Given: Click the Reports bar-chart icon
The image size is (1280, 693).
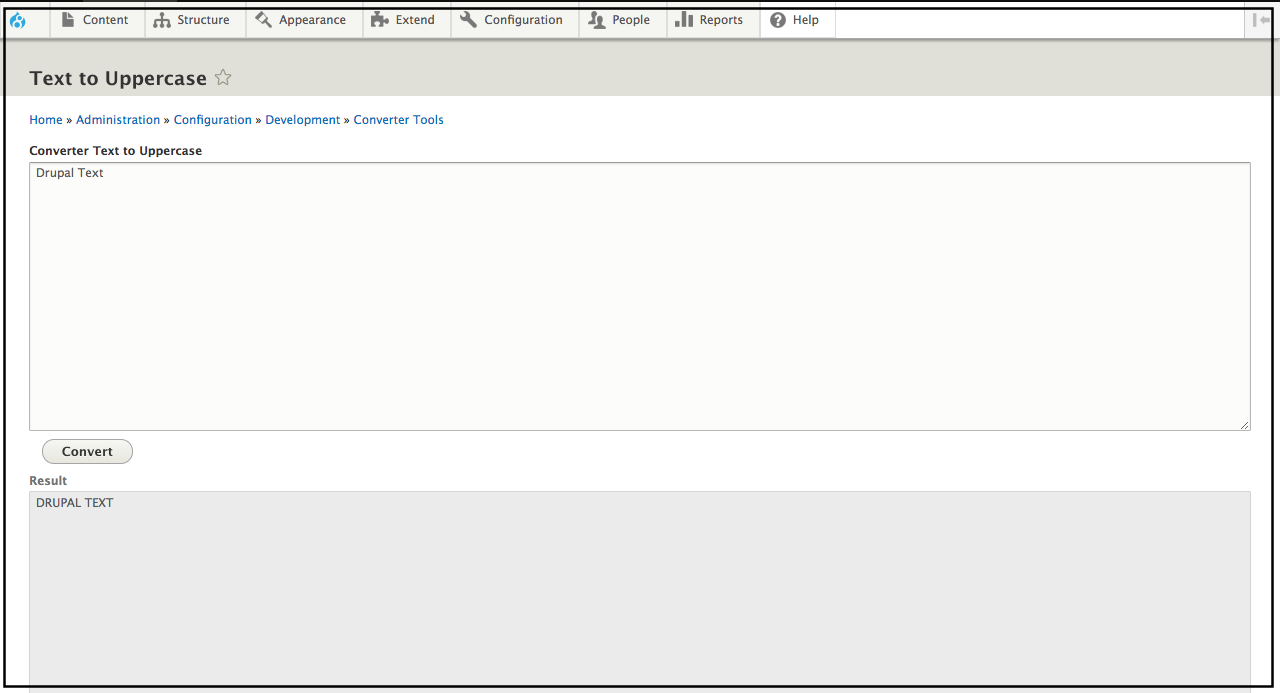Looking at the screenshot, I should coord(685,19).
